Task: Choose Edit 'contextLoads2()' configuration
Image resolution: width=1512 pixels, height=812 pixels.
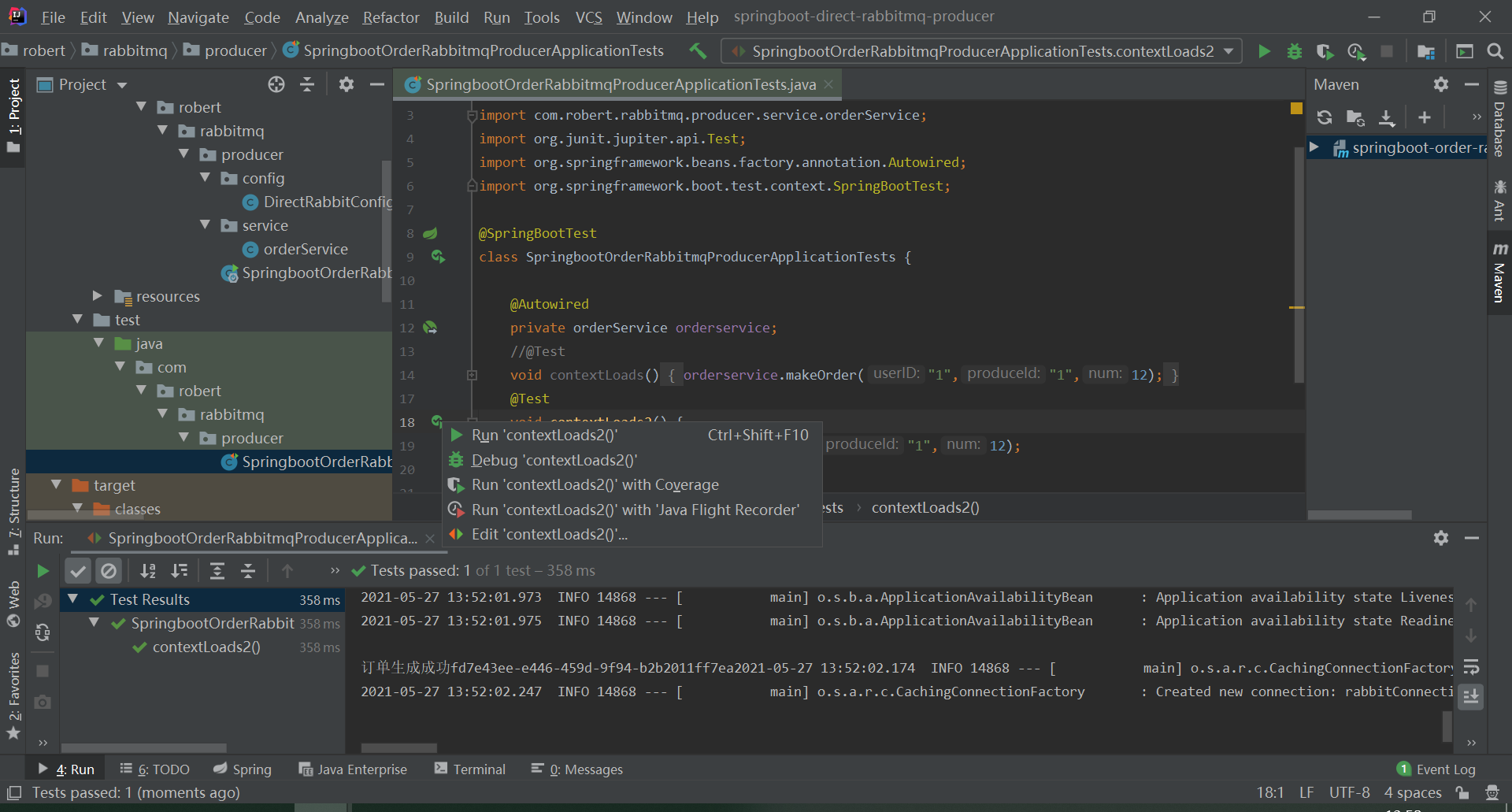Action: [632, 534]
